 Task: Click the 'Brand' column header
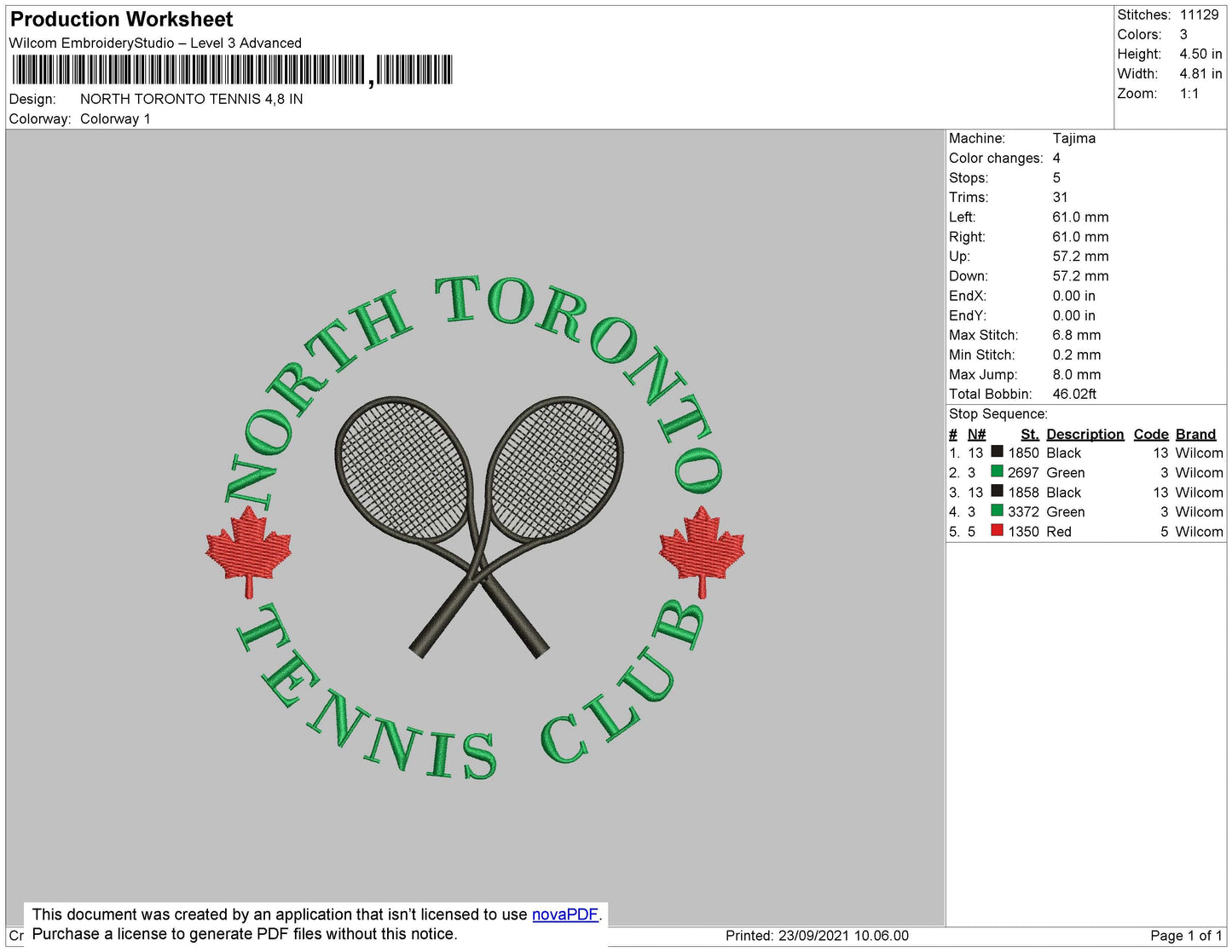point(1196,434)
